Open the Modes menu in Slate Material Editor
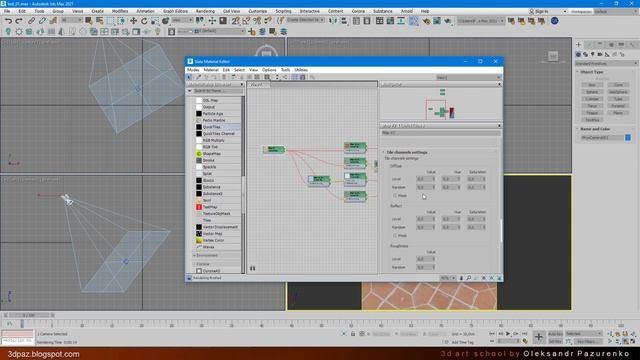640x360 pixels. coord(193,70)
